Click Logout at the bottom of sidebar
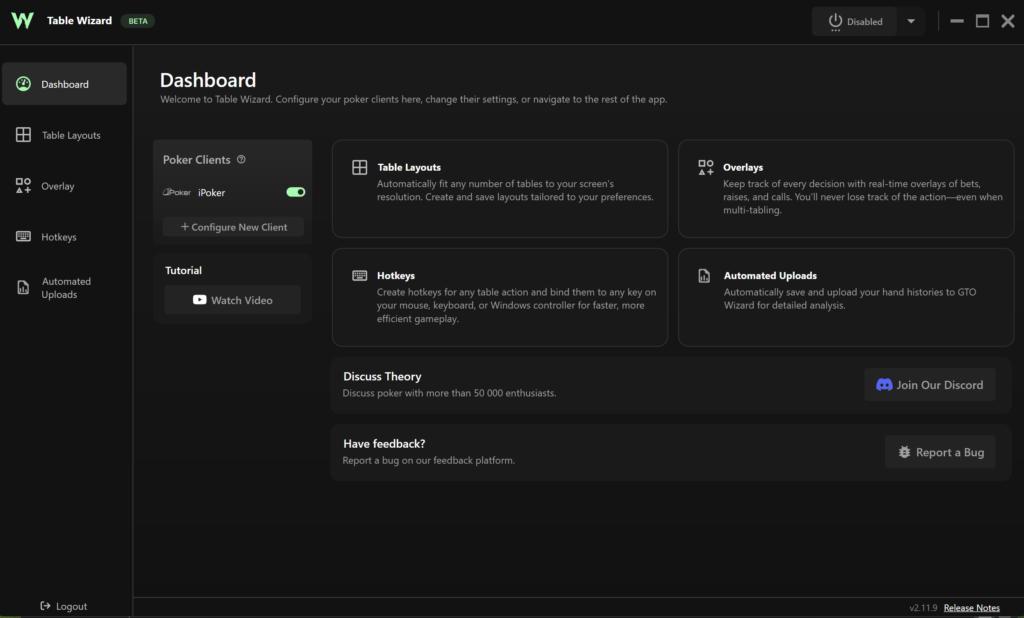1024x618 pixels. coord(63,606)
